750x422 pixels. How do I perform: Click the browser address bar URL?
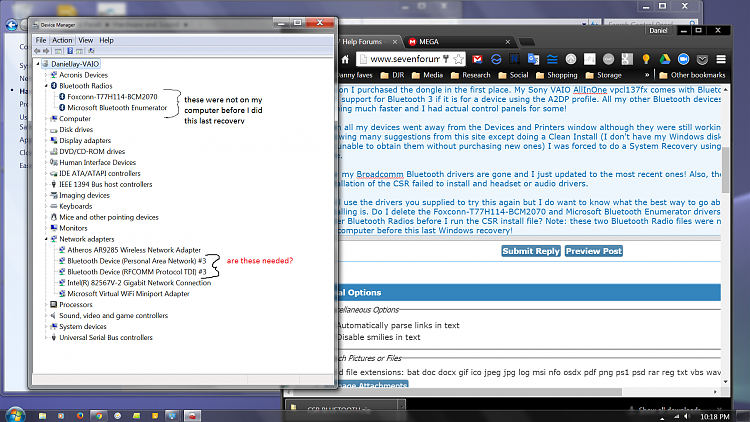point(405,59)
